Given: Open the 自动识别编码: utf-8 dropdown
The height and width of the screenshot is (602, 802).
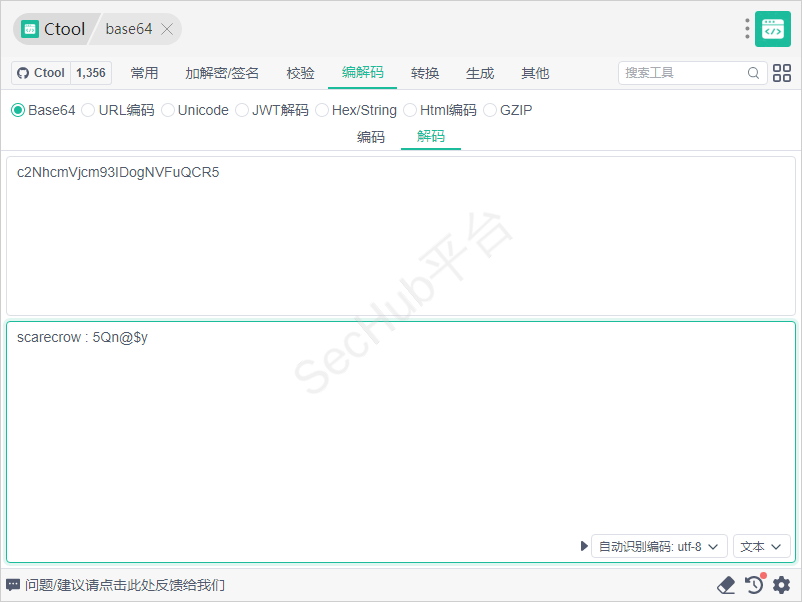Looking at the screenshot, I should 659,547.
